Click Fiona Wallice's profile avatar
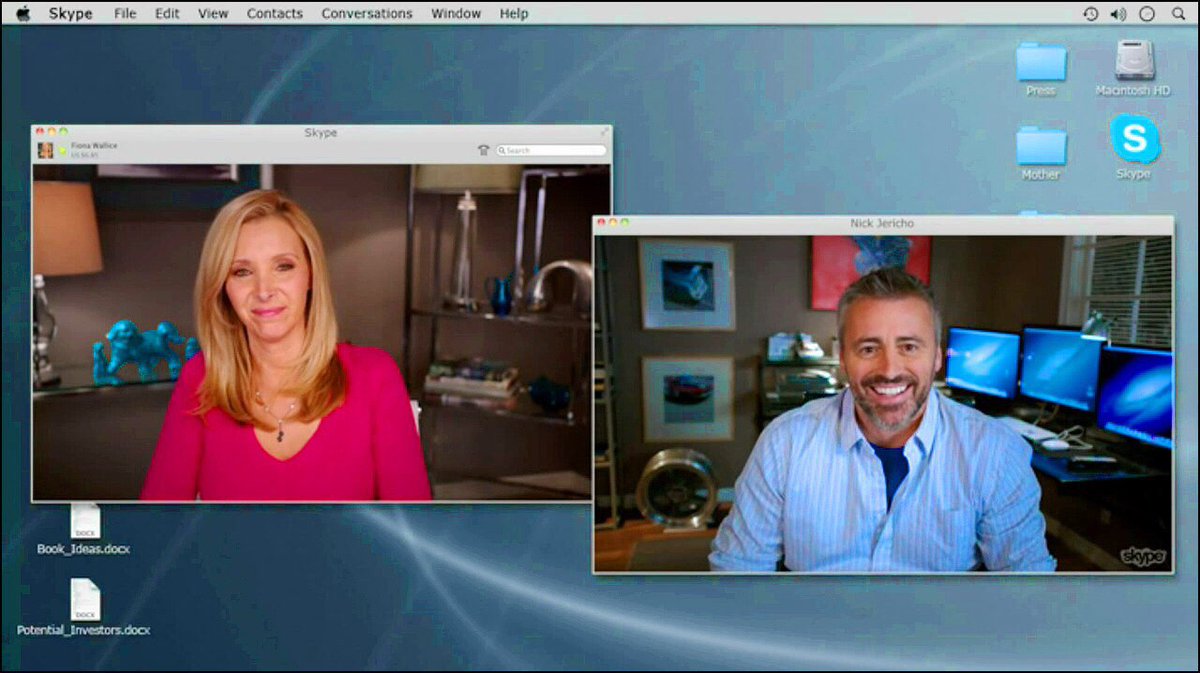Viewport: 1200px width, 673px height. [x=46, y=150]
